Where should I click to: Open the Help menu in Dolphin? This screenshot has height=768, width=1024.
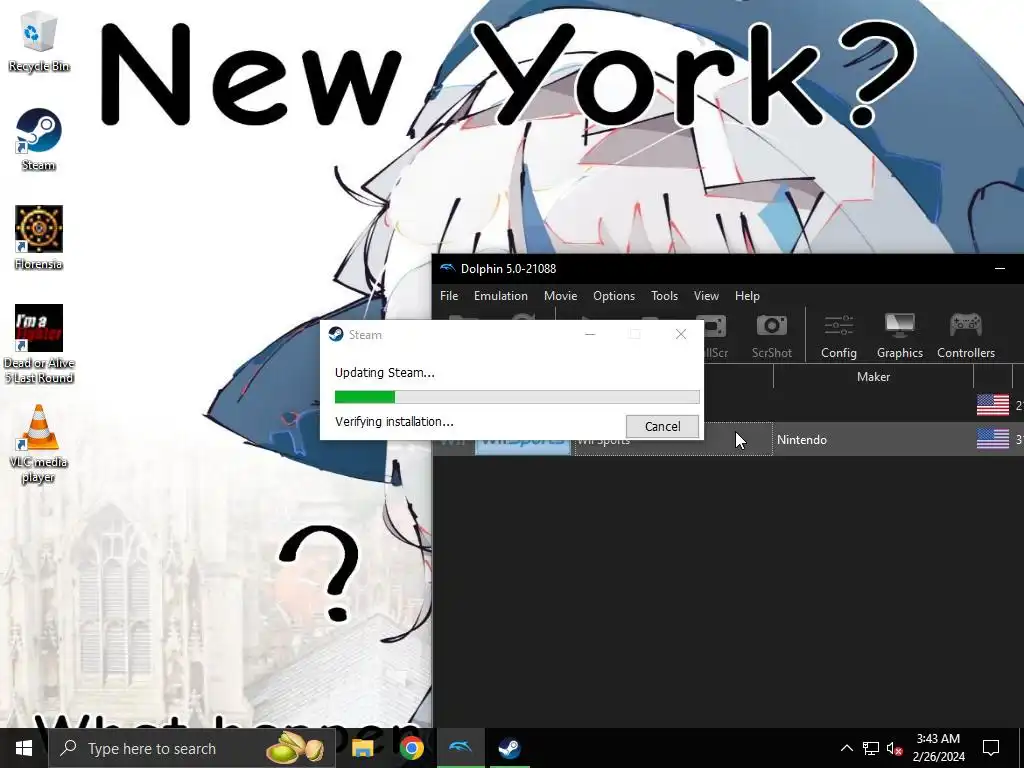pos(747,296)
